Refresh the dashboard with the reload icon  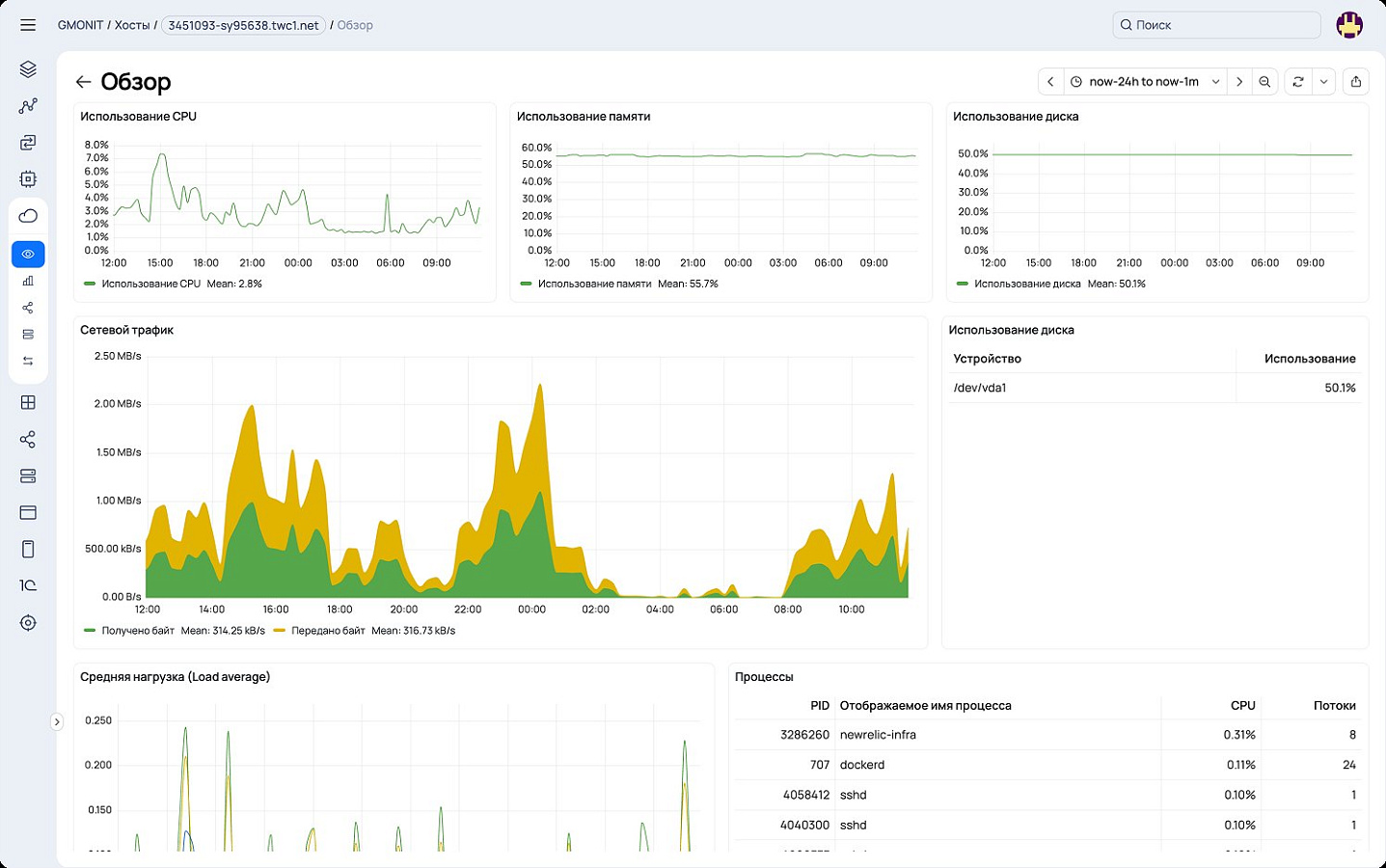point(1298,82)
